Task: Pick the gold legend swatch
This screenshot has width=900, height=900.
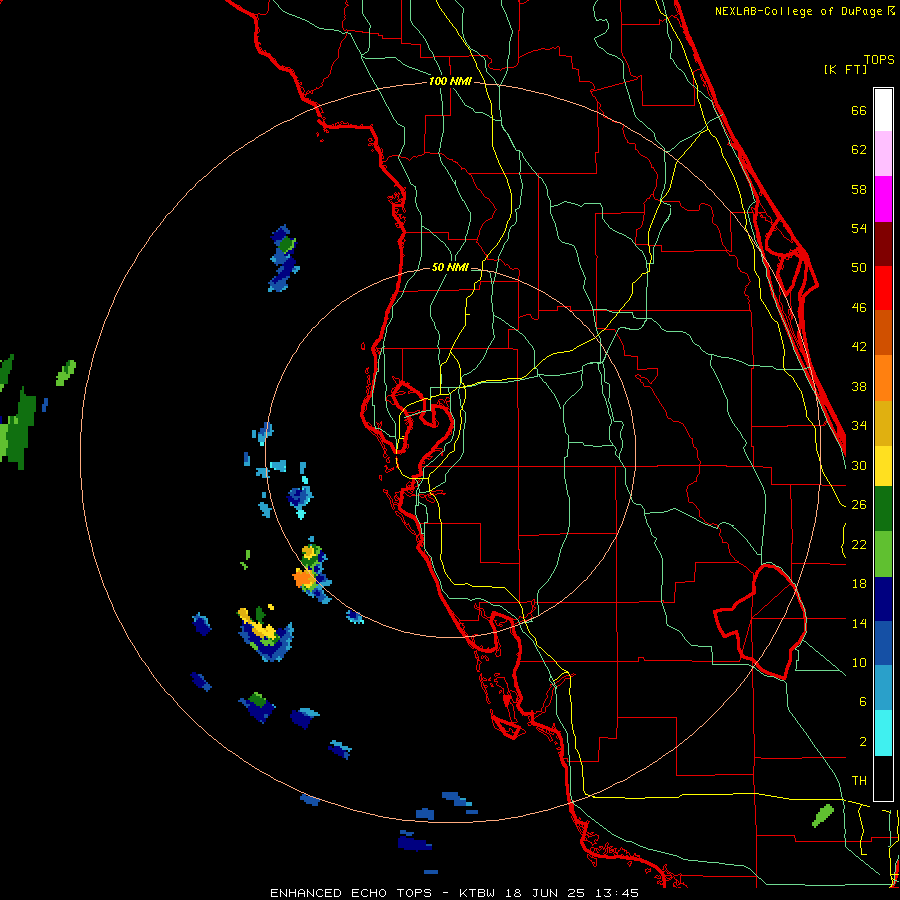Action: pyautogui.click(x=883, y=423)
